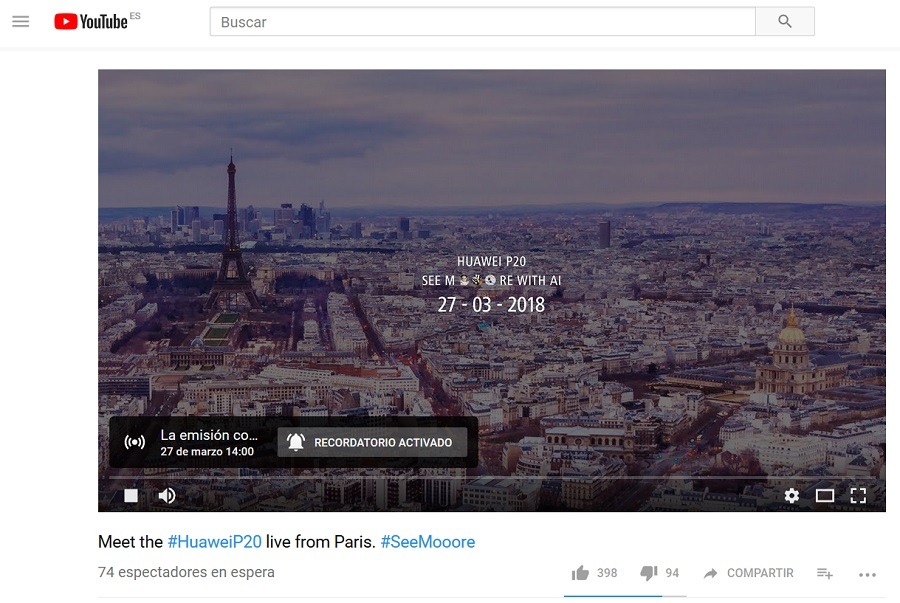
Task: Click the video progress bar
Action: coord(492,477)
